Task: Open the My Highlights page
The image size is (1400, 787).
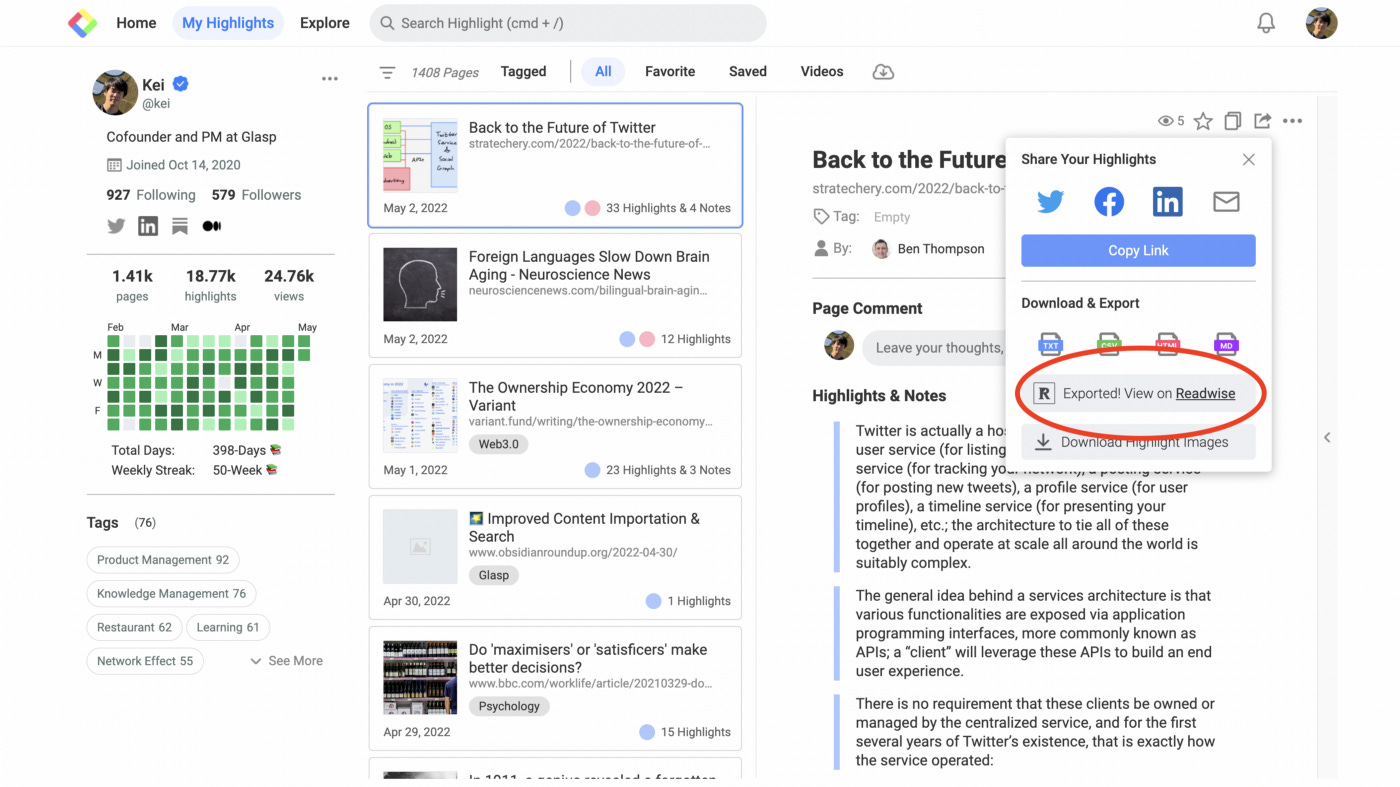Action: (228, 23)
